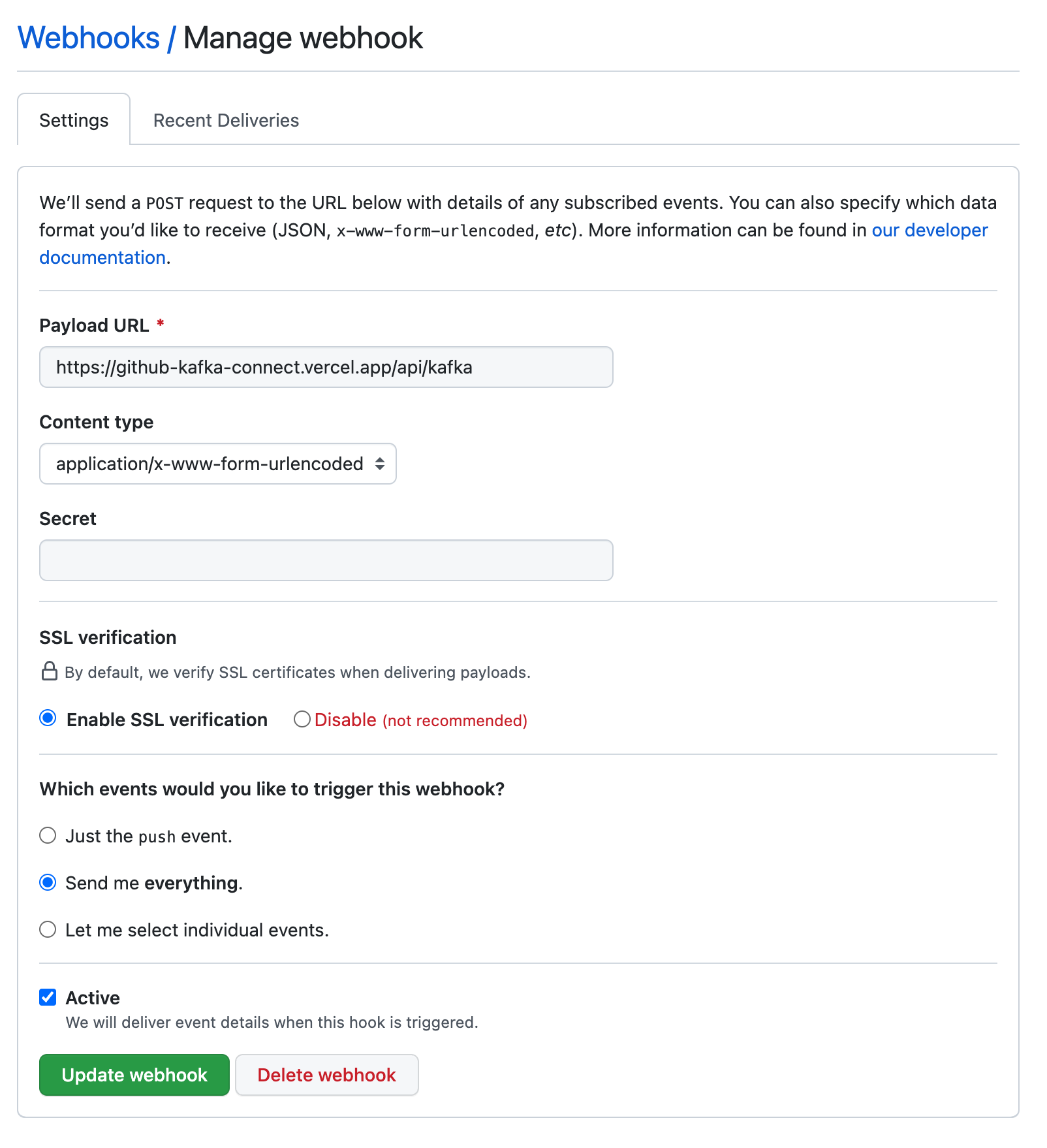Stay on the Settings tab

pos(74,120)
